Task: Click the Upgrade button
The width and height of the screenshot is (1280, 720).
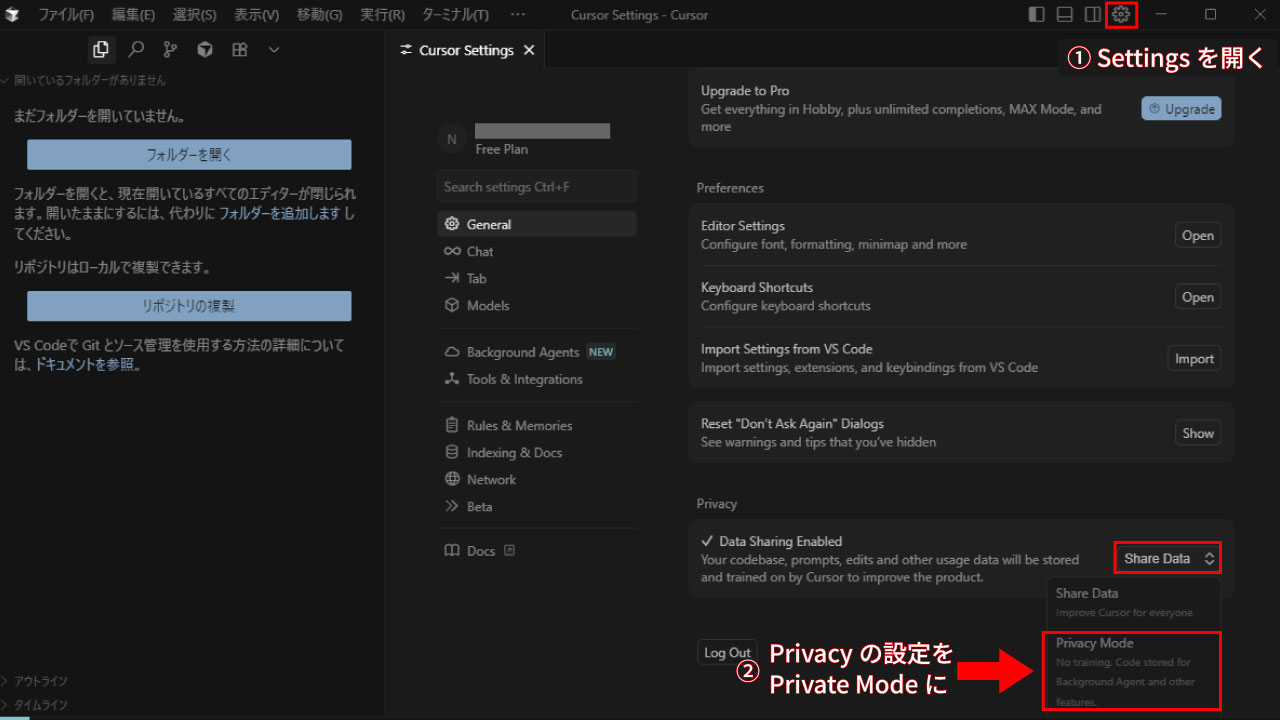Action: pyautogui.click(x=1181, y=109)
